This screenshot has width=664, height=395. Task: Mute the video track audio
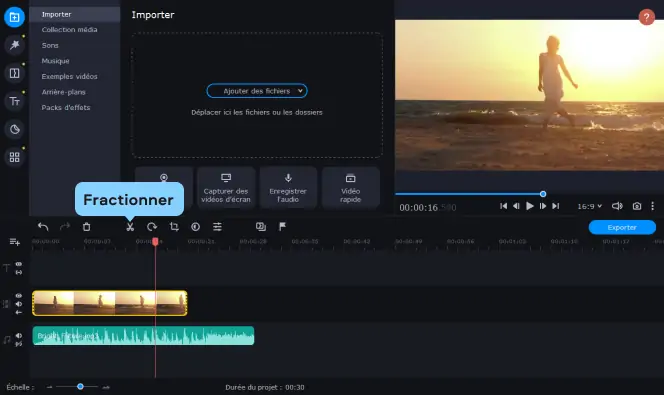click(19, 304)
